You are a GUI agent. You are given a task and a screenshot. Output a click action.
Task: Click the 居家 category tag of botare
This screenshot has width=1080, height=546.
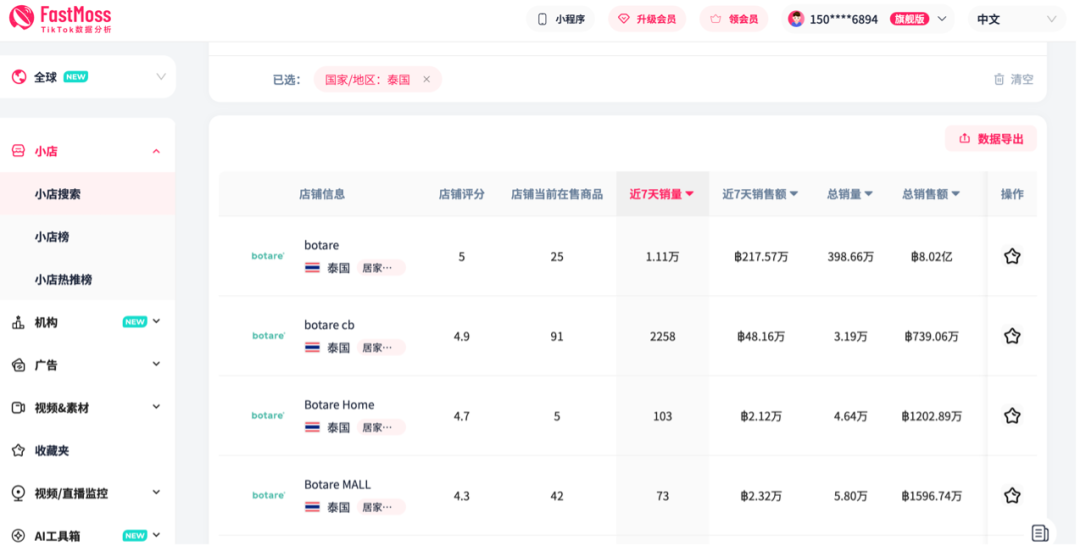coord(381,268)
